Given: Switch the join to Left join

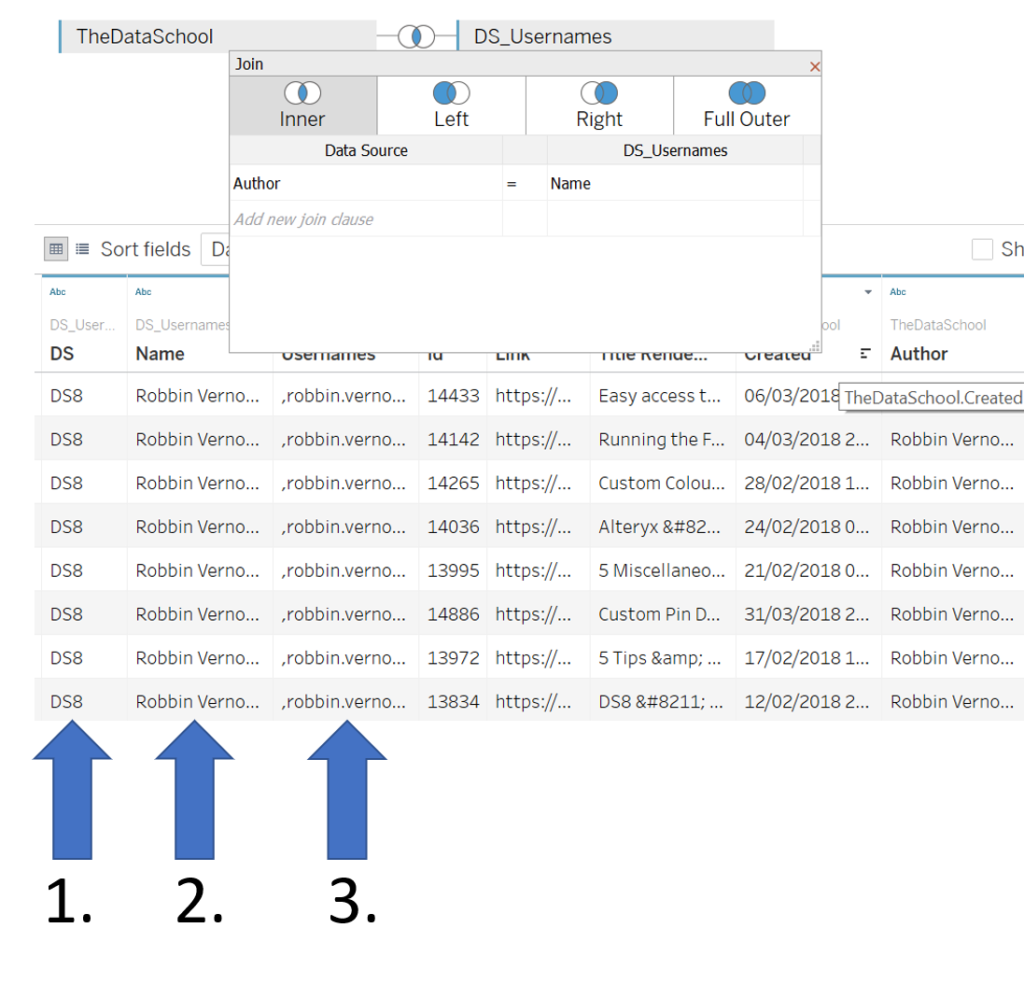Looking at the screenshot, I should tap(450, 104).
